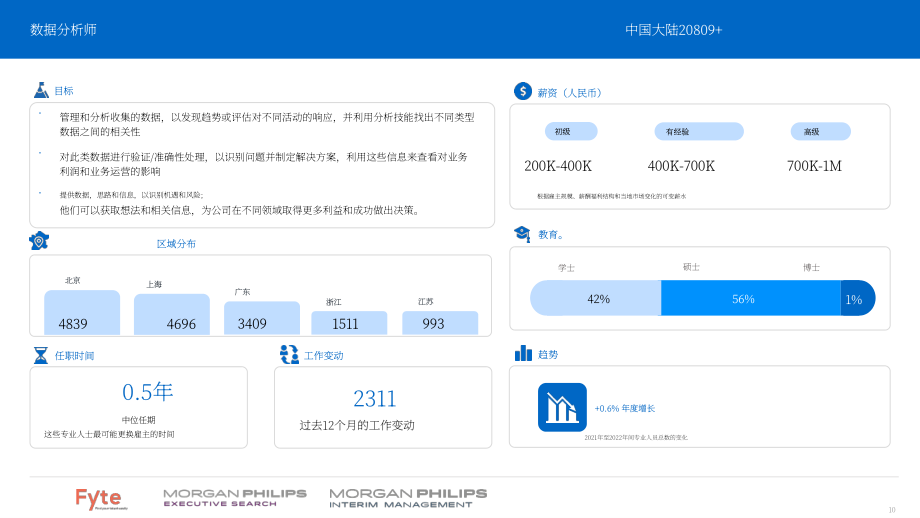Click the second bullet starting 对此类数据进行验证
The width and height of the screenshot is (920, 518).
coord(263,164)
